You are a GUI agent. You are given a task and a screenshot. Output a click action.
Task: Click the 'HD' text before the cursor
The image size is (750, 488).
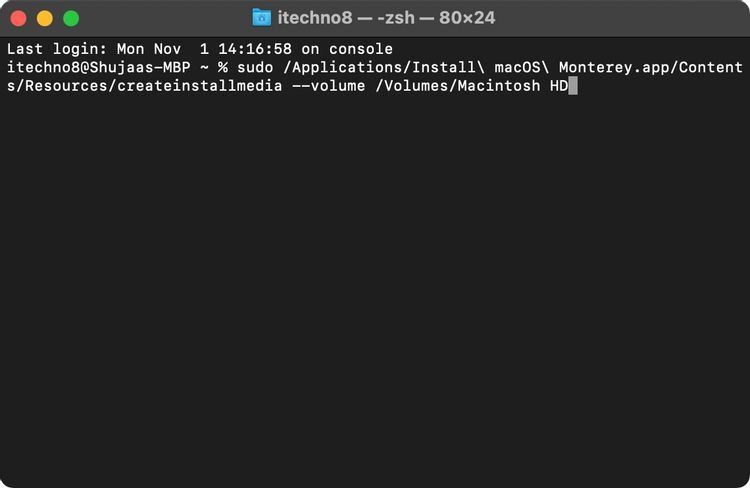558,86
